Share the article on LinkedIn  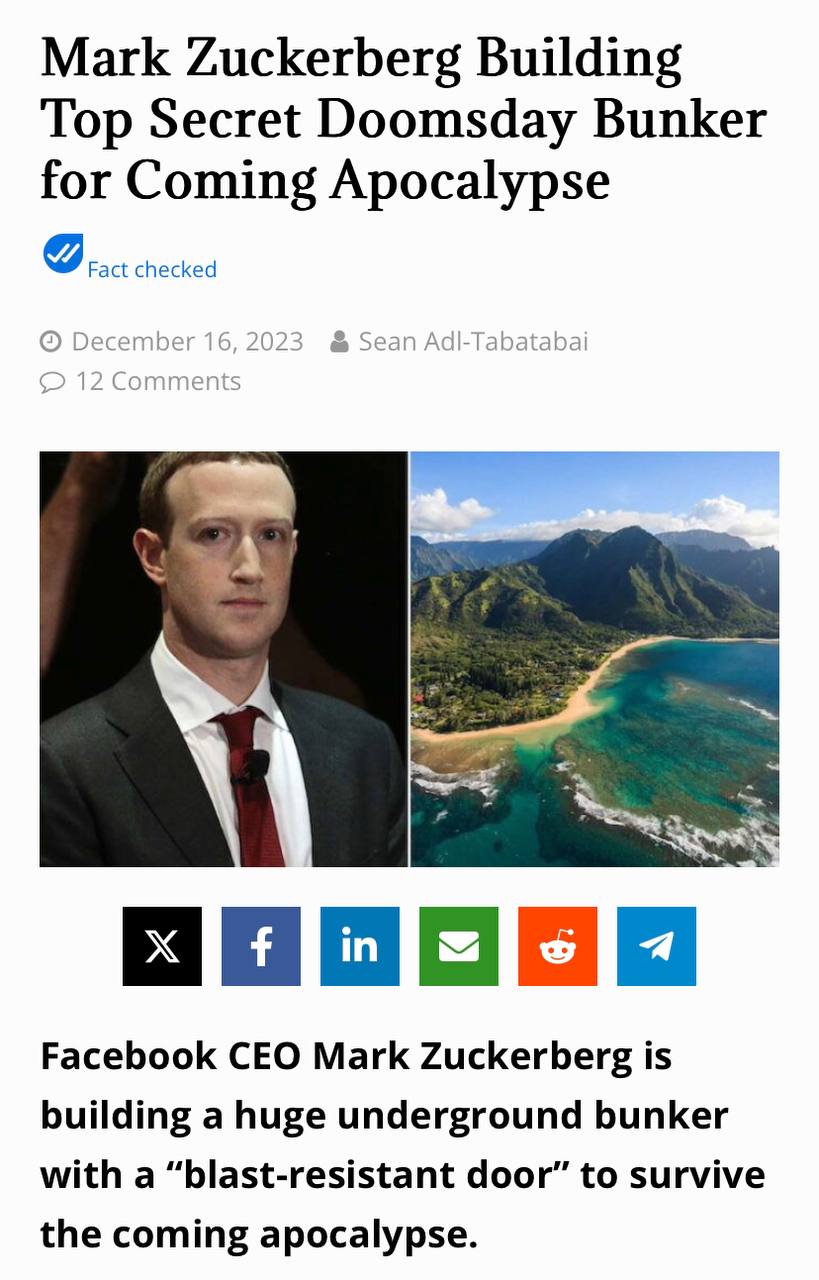click(x=360, y=946)
